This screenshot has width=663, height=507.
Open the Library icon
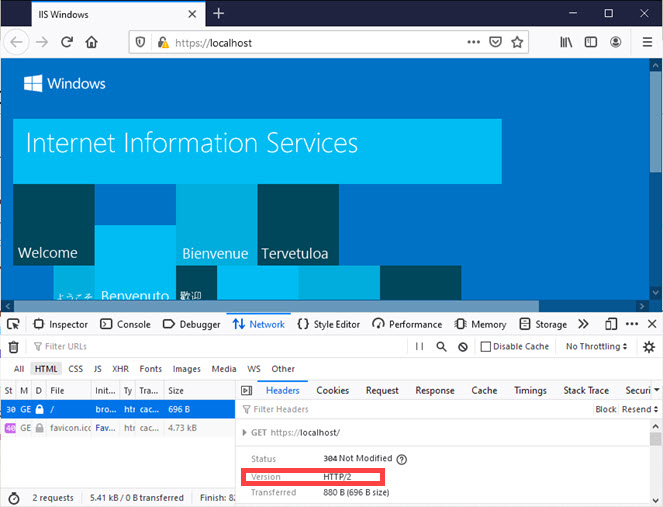[566, 42]
